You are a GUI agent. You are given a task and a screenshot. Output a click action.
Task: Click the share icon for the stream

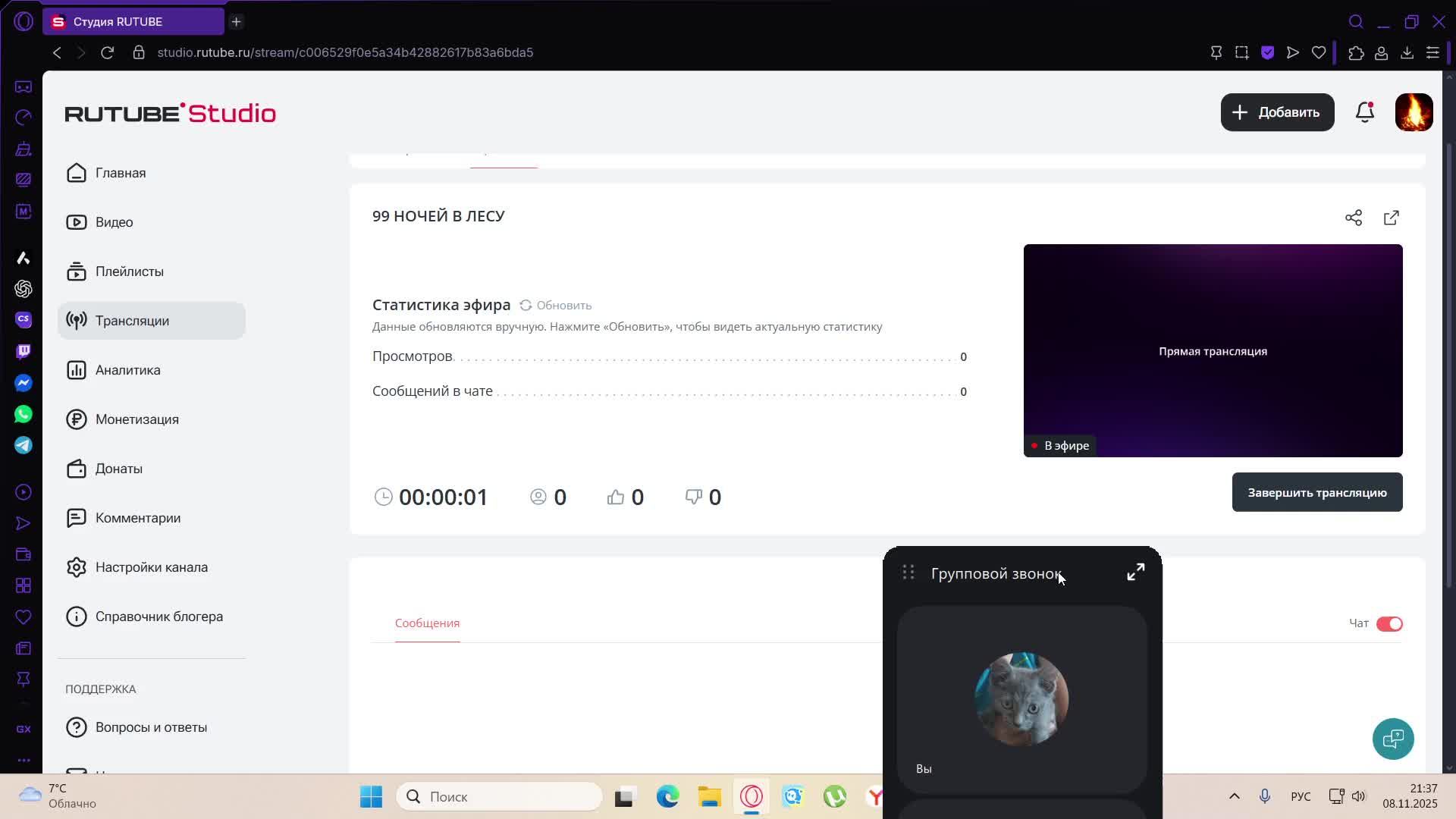[1354, 218]
